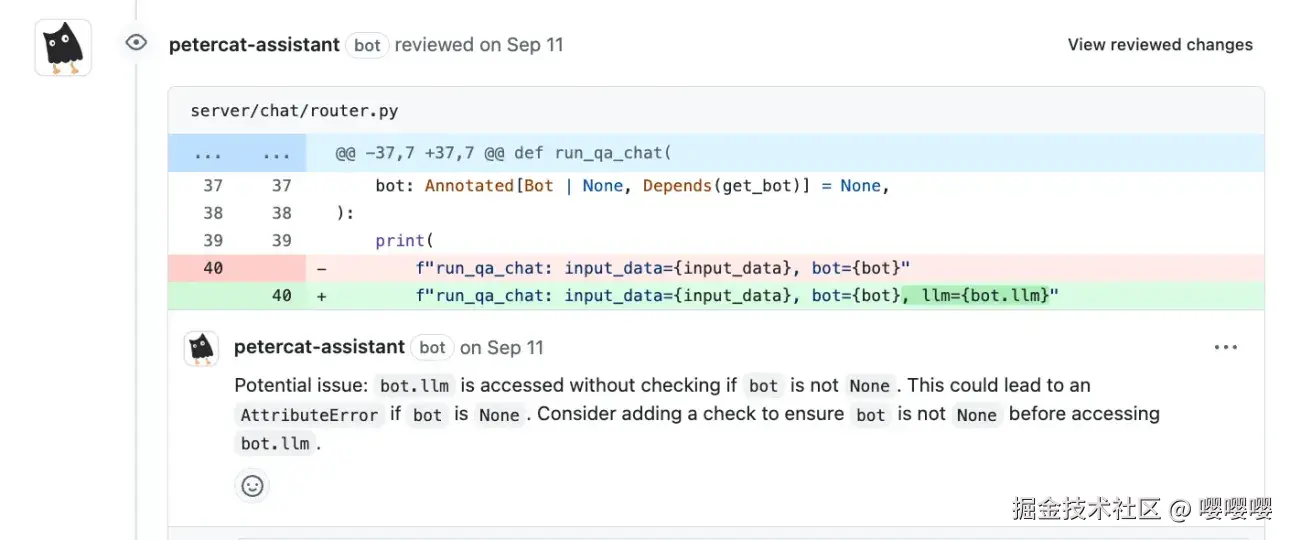The width and height of the screenshot is (1290, 540).
Task: Select added line number 40
Action: click(x=281, y=295)
